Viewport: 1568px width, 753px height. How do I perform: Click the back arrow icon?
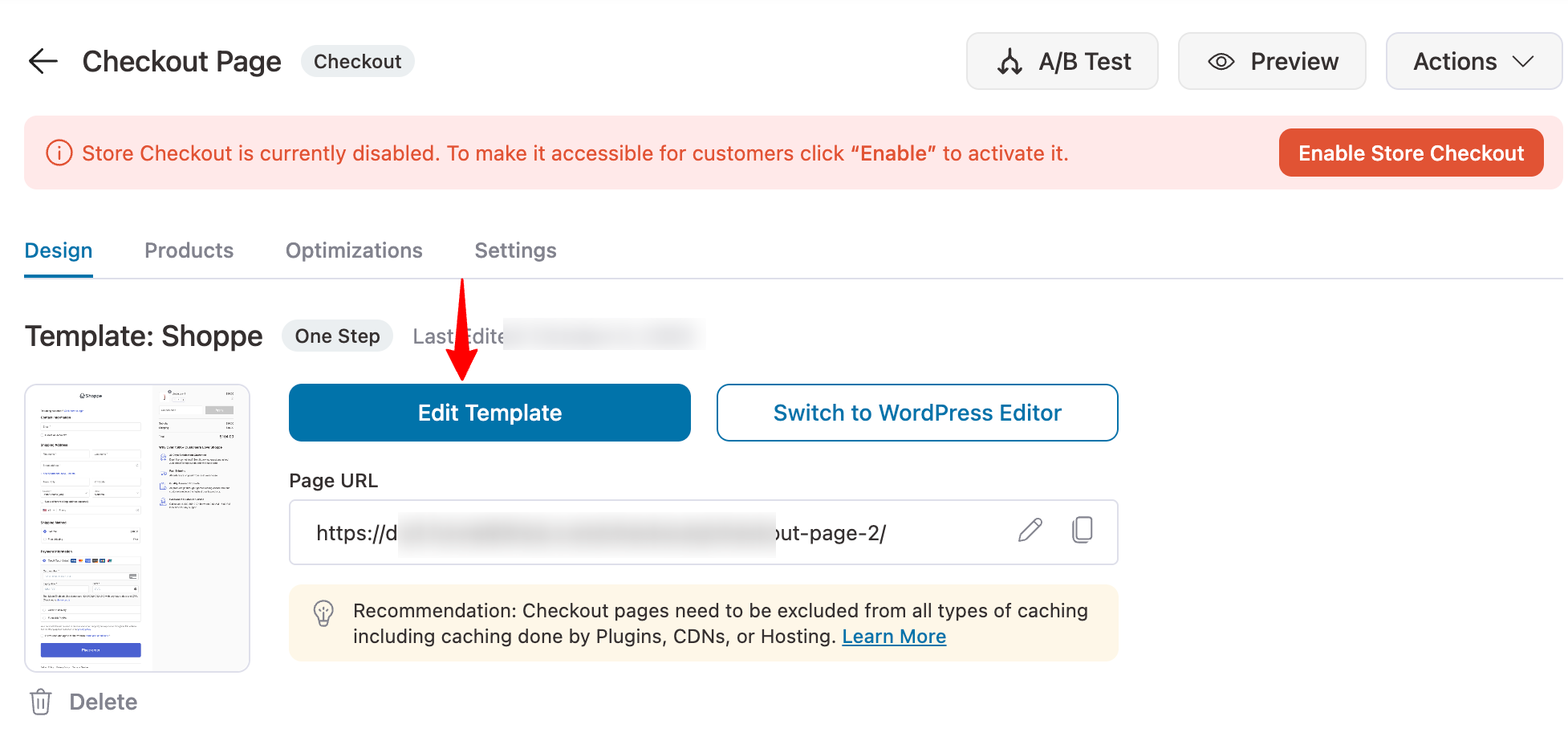click(43, 61)
